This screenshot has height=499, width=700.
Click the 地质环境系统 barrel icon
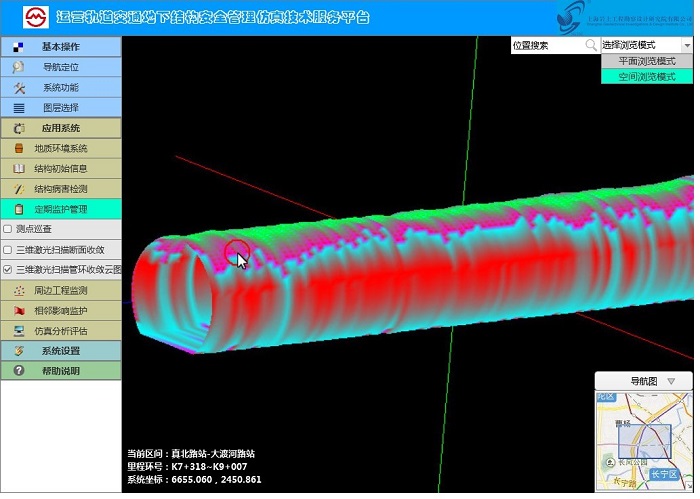(18, 149)
